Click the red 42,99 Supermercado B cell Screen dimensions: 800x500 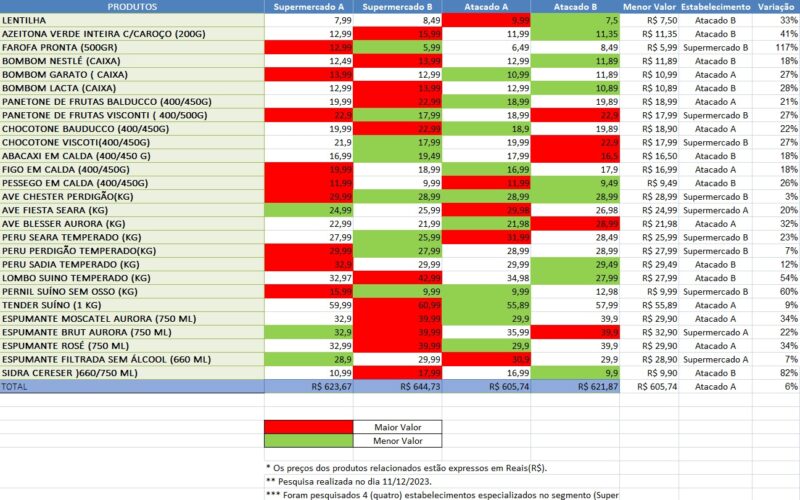click(x=397, y=278)
